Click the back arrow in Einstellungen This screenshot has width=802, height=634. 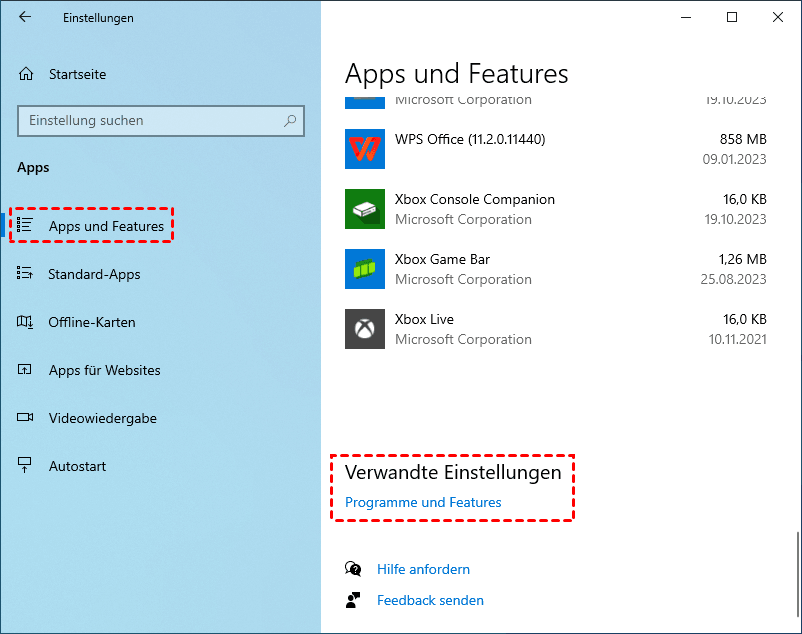click(24, 17)
